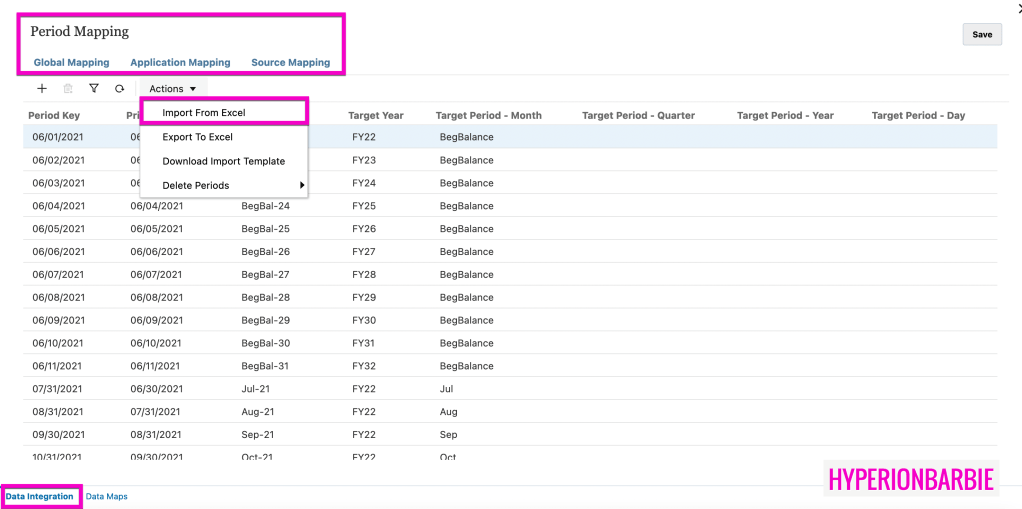Expand the Actions dropdown menu
The width and height of the screenshot is (1022, 509).
pos(173,89)
